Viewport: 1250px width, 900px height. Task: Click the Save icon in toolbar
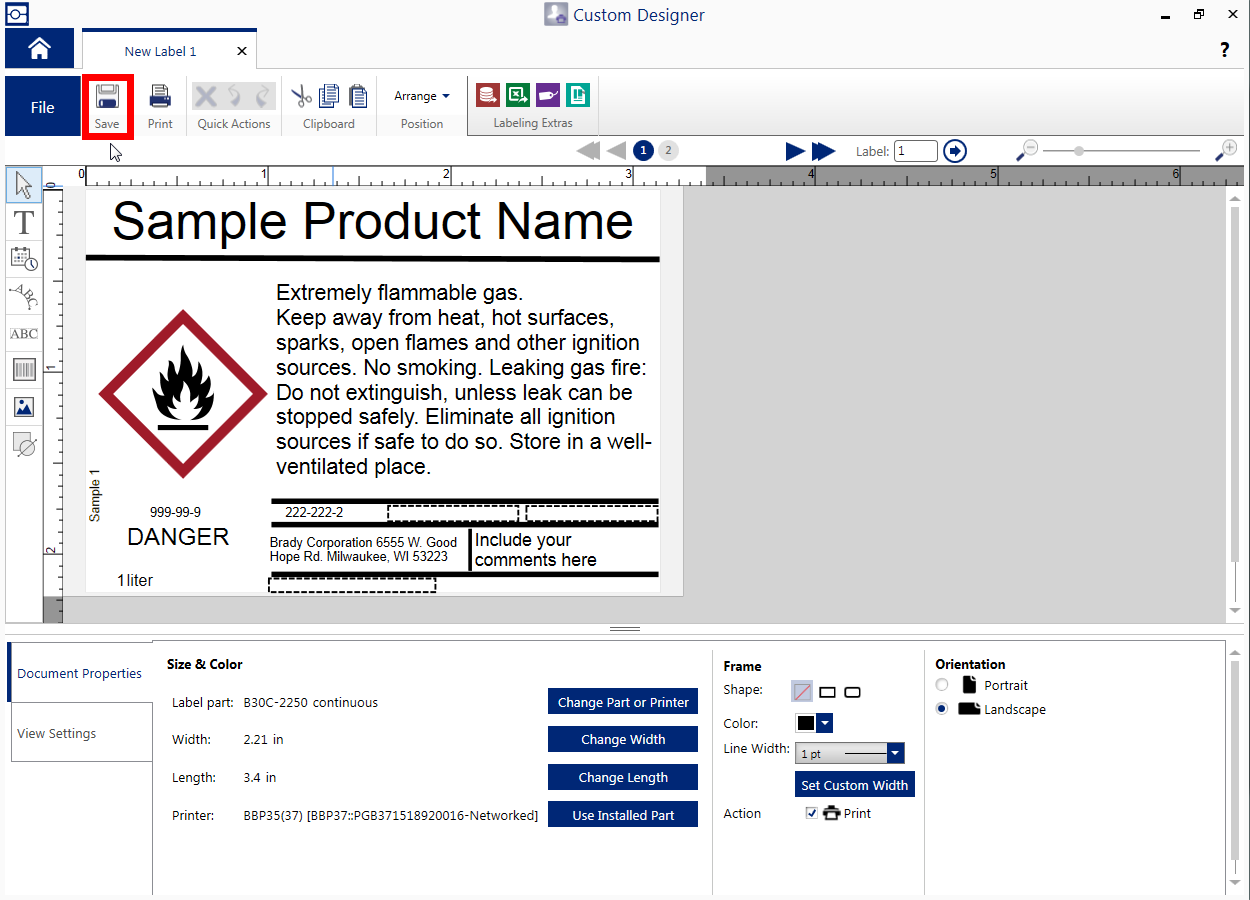107,97
